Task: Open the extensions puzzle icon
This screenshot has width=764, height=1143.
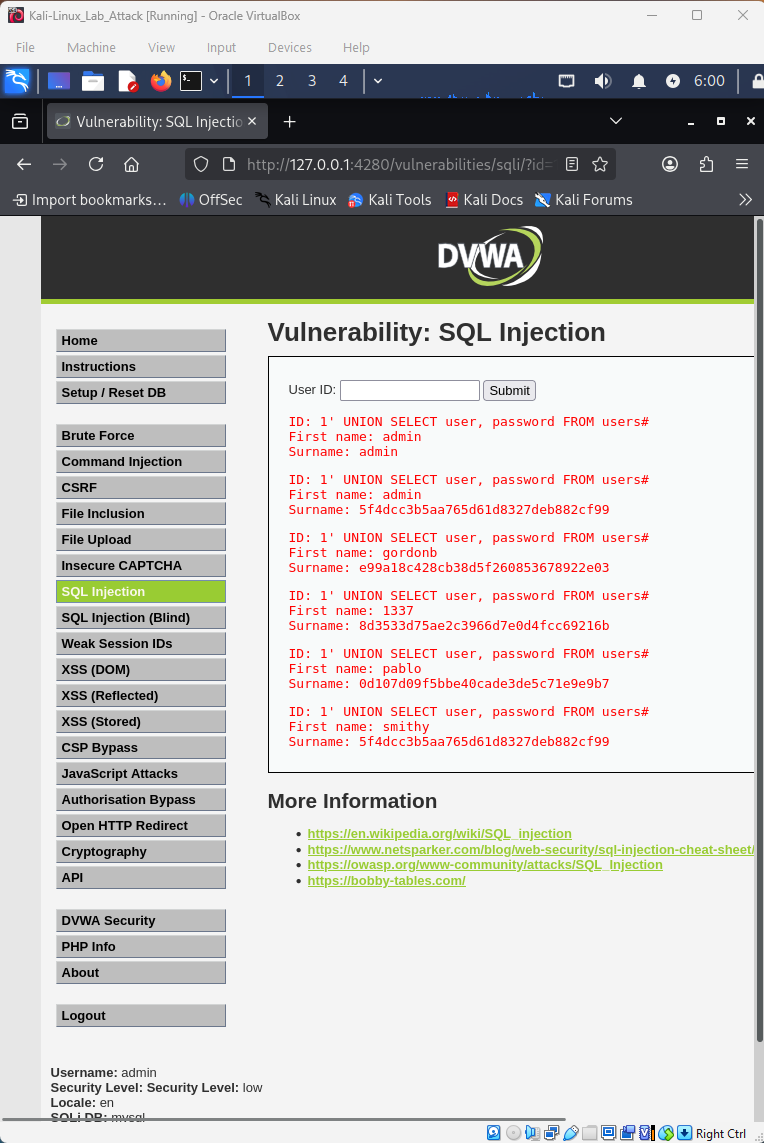Action: pos(706,165)
